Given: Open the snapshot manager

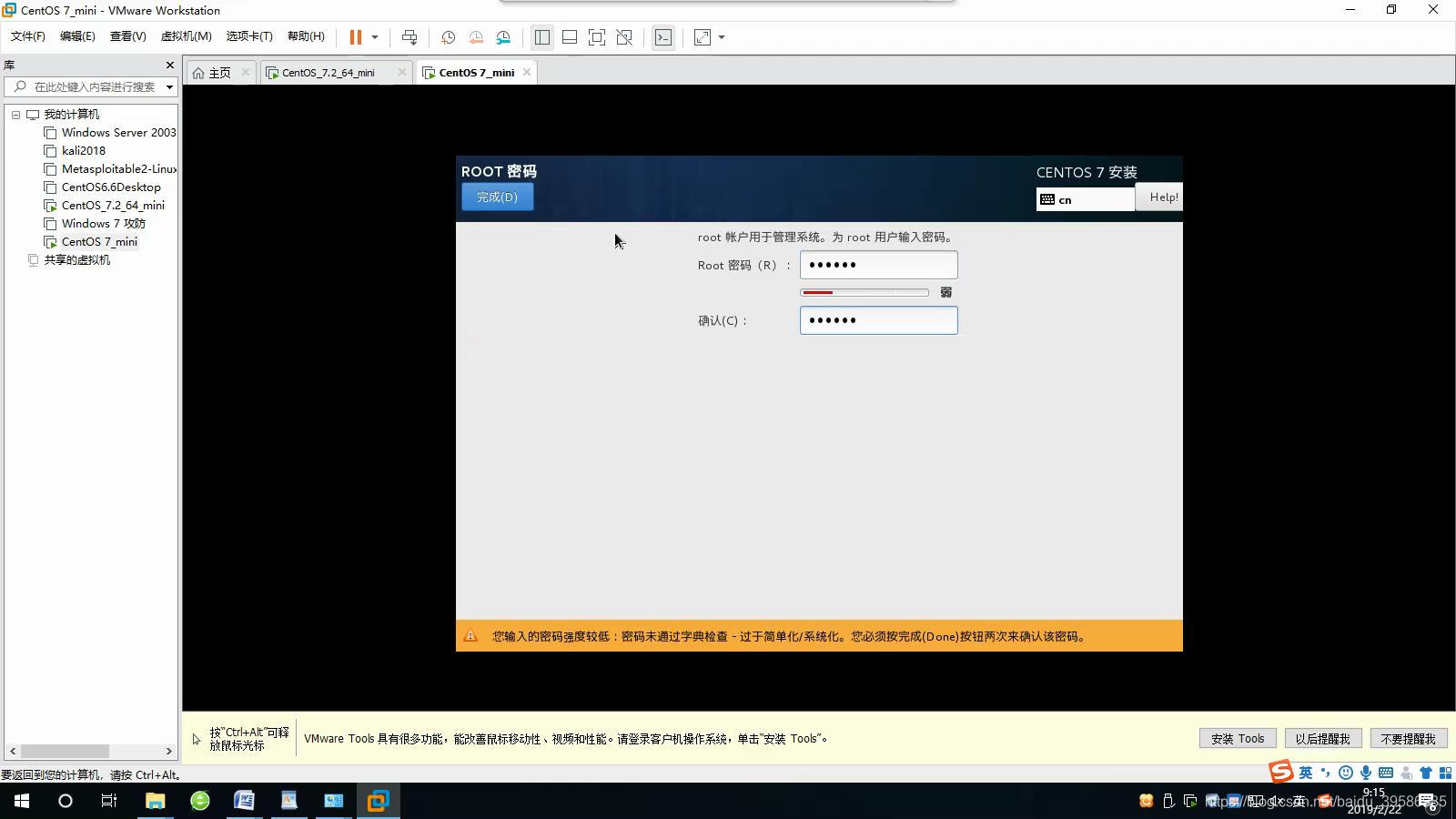Looking at the screenshot, I should (503, 37).
